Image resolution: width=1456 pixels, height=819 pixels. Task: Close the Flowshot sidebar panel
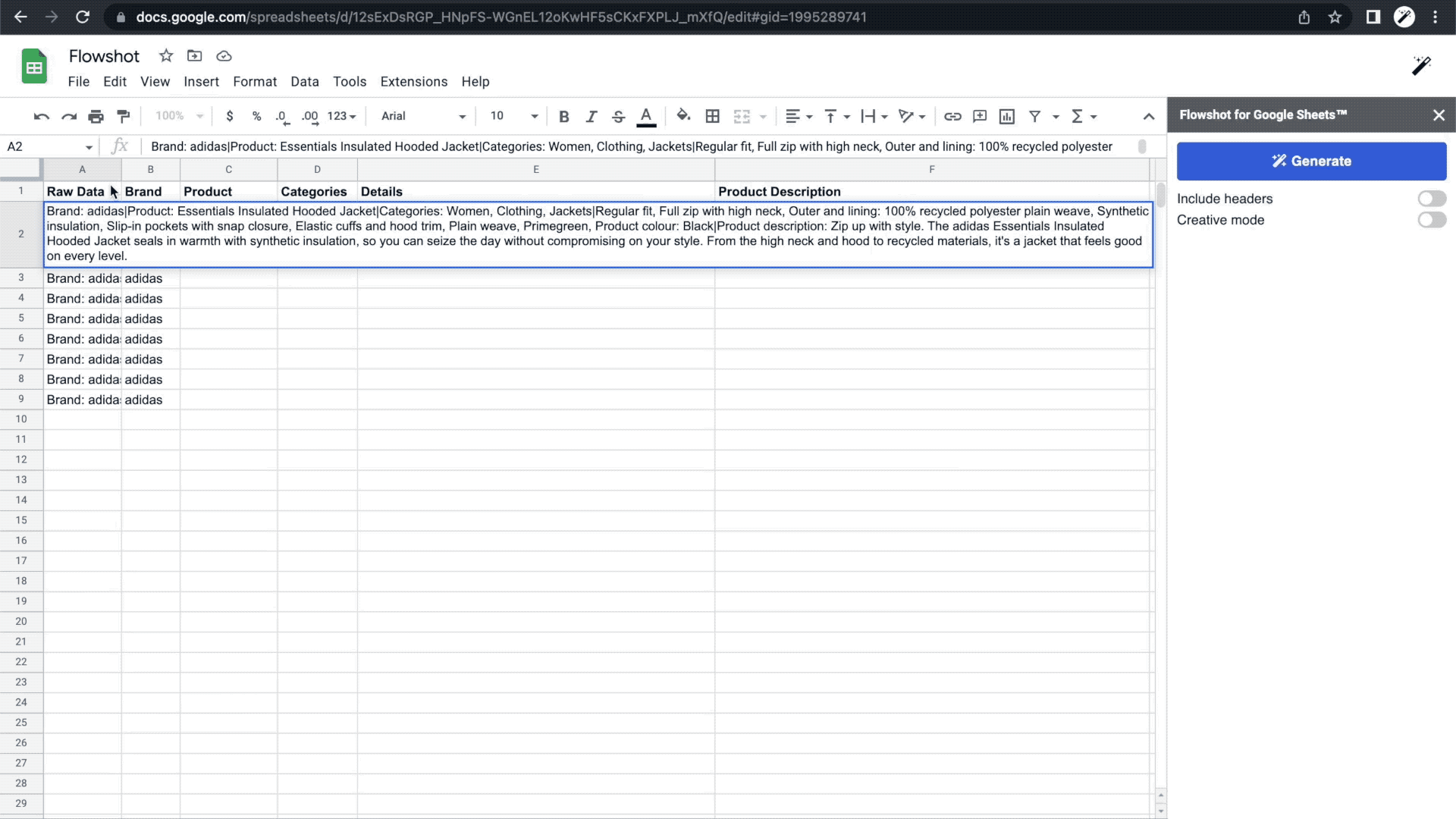1439,115
